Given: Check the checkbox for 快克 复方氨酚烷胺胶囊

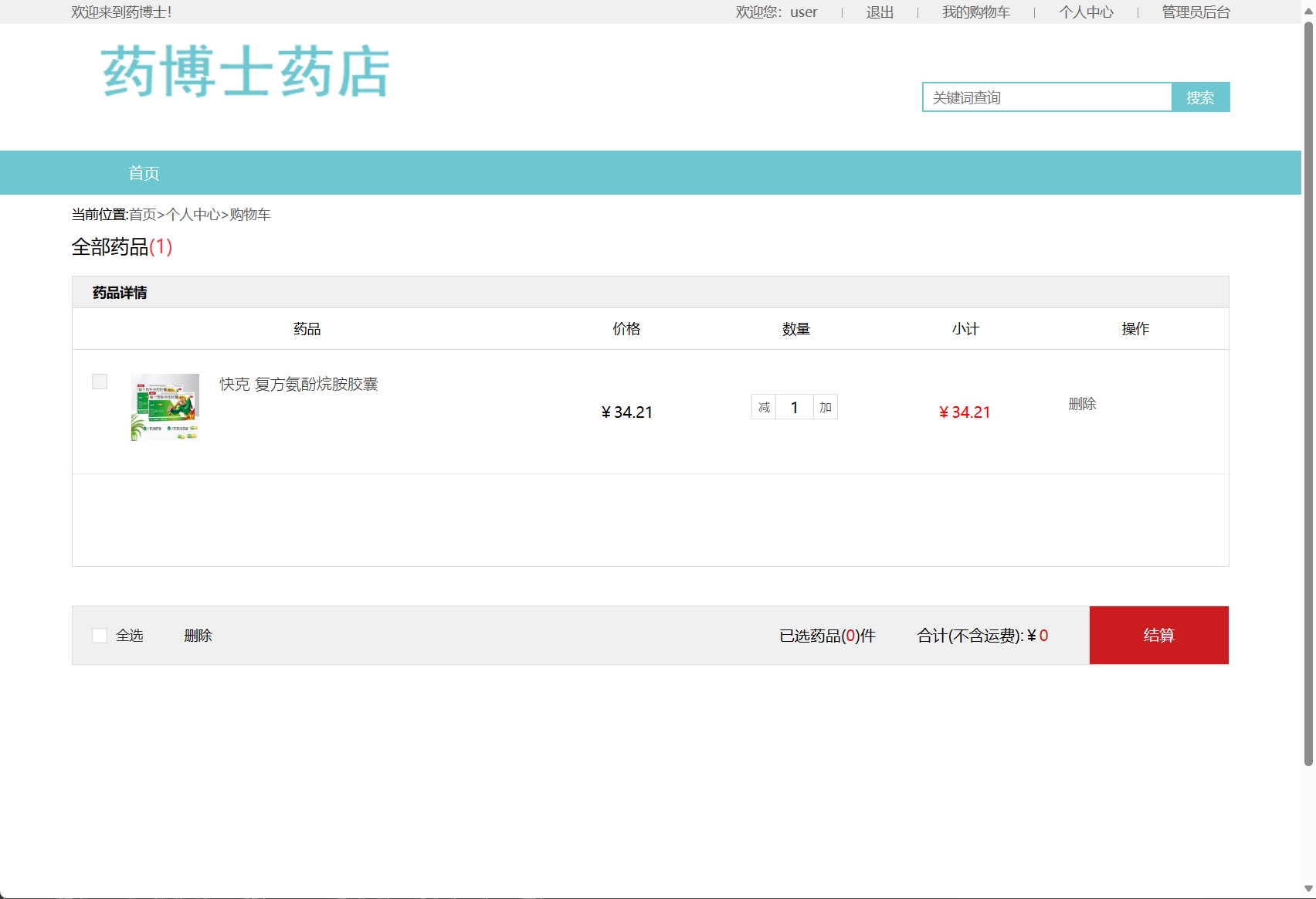Looking at the screenshot, I should [x=99, y=381].
